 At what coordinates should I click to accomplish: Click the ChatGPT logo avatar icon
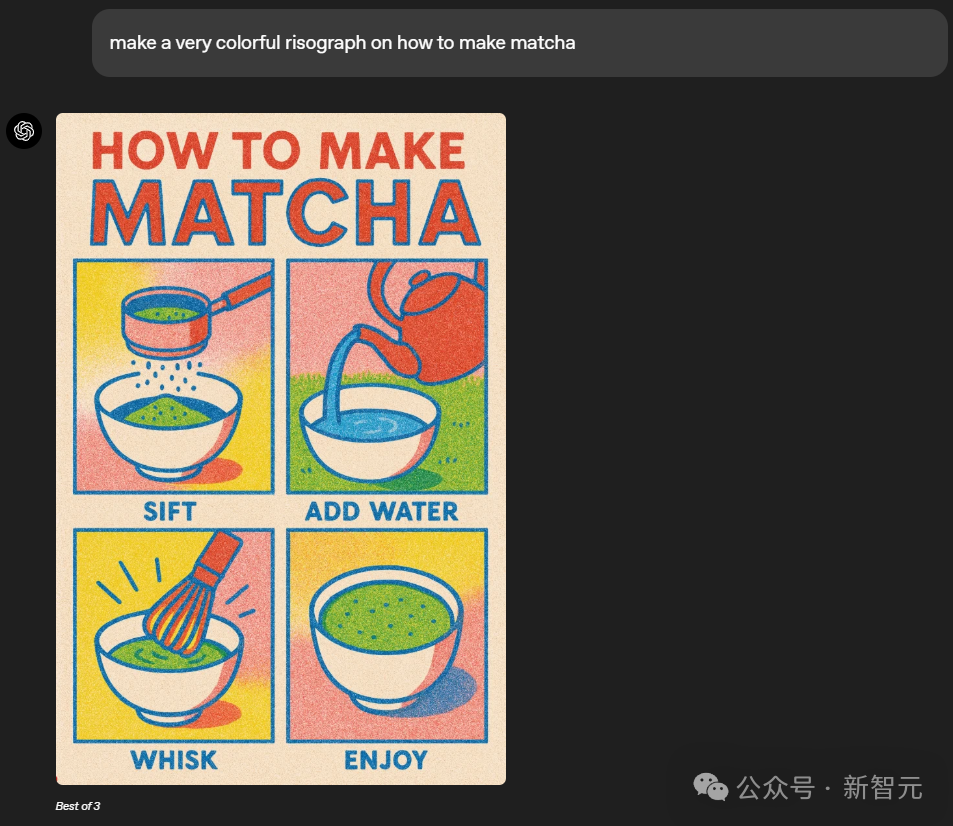tap(24, 131)
